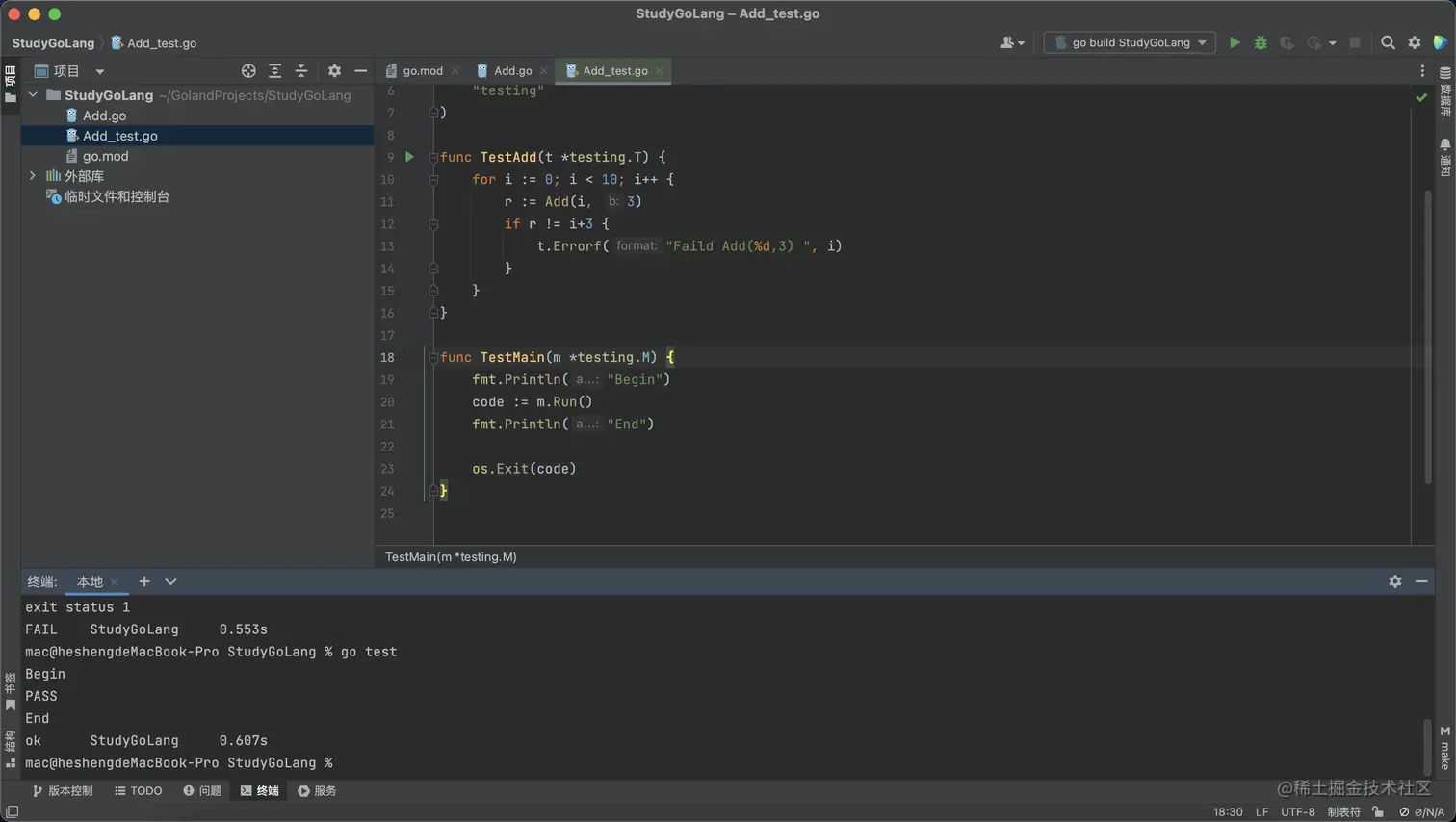This screenshot has width=1456, height=822.
Task: Open the TODO tool window
Action: tap(139, 790)
